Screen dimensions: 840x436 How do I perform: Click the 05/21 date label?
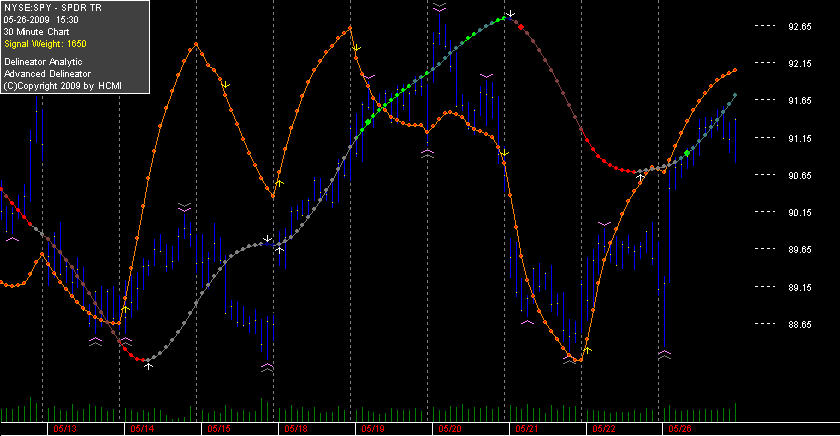[x=527, y=429]
